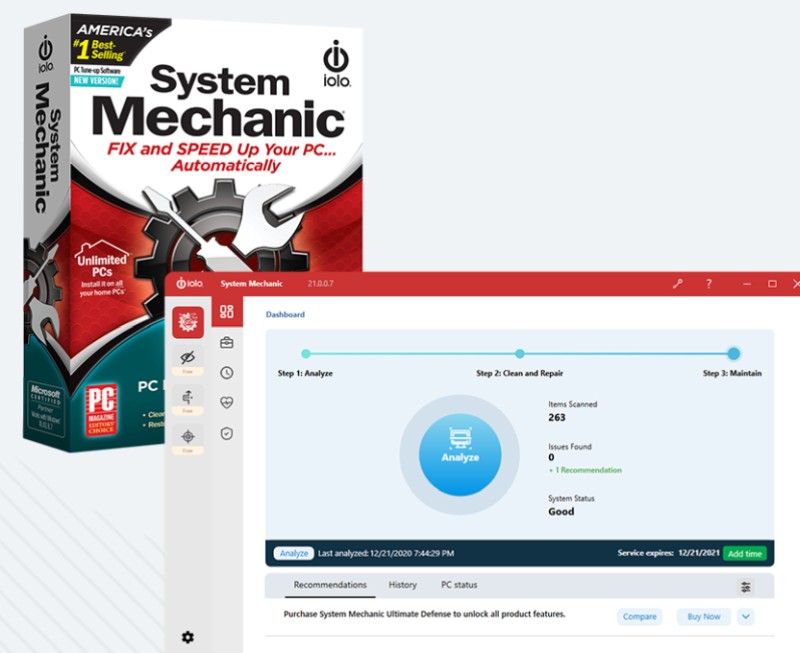The image size is (800, 653).
Task: Open the Toolbox briefcase icon
Action: [x=227, y=342]
